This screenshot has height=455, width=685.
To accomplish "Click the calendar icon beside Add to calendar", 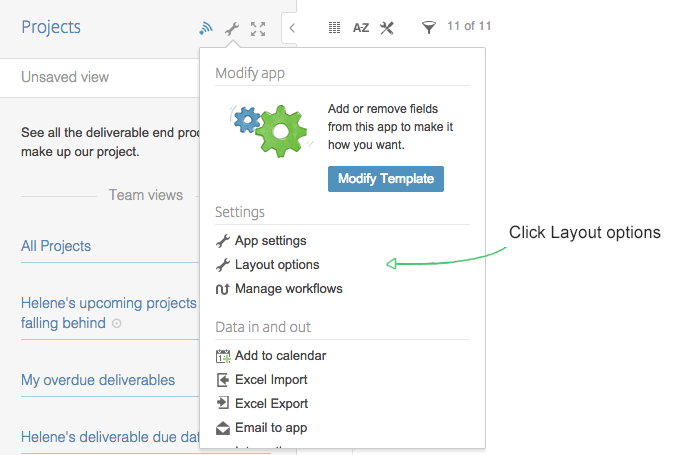I will click(223, 356).
